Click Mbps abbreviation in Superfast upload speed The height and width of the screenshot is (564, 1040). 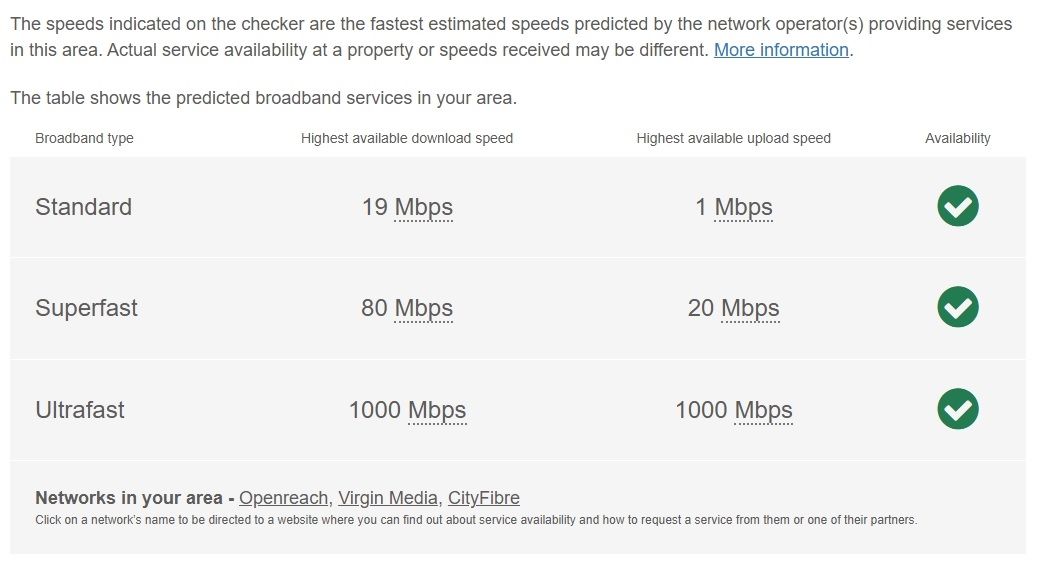(x=750, y=308)
